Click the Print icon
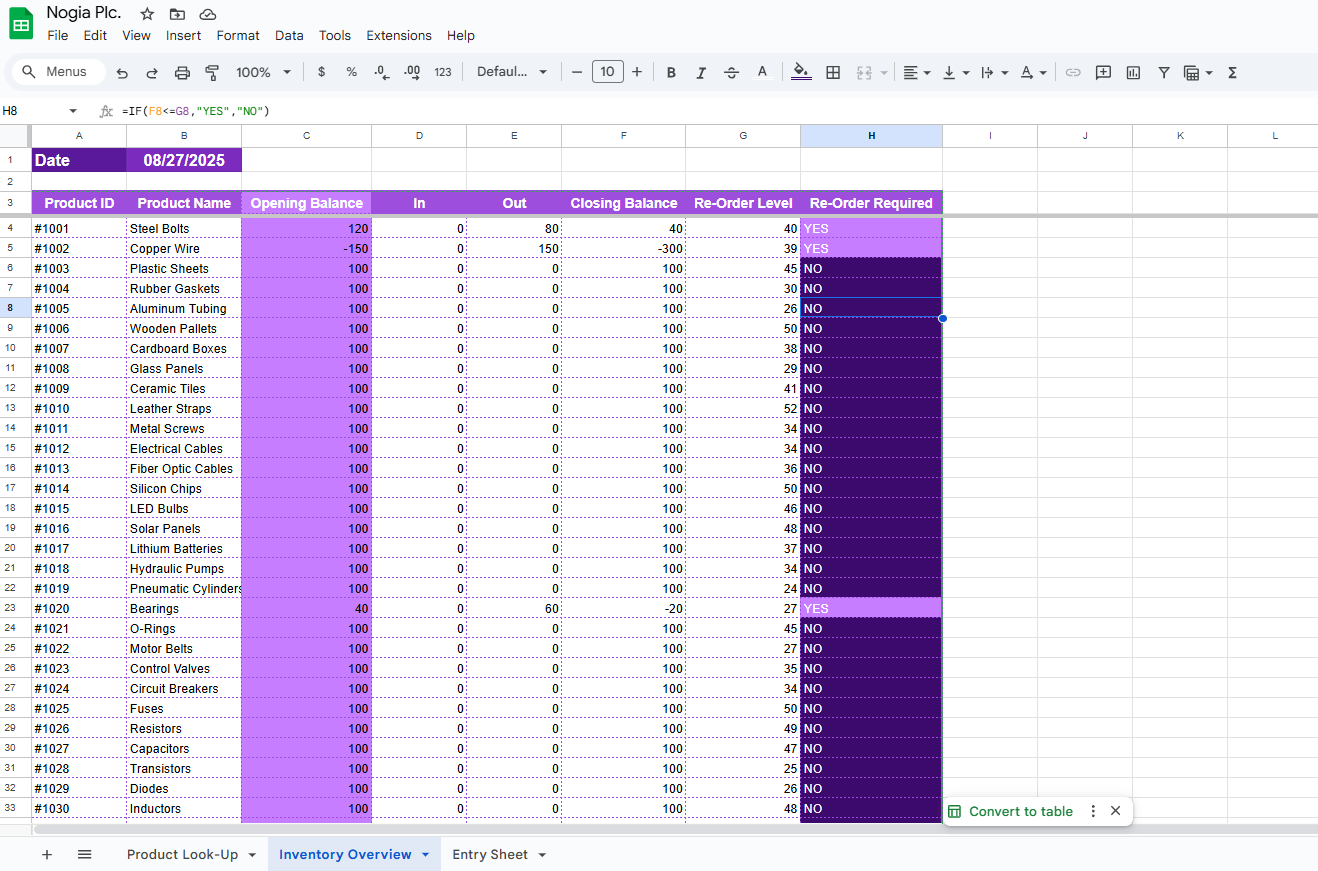The width and height of the screenshot is (1318, 871). click(x=182, y=72)
